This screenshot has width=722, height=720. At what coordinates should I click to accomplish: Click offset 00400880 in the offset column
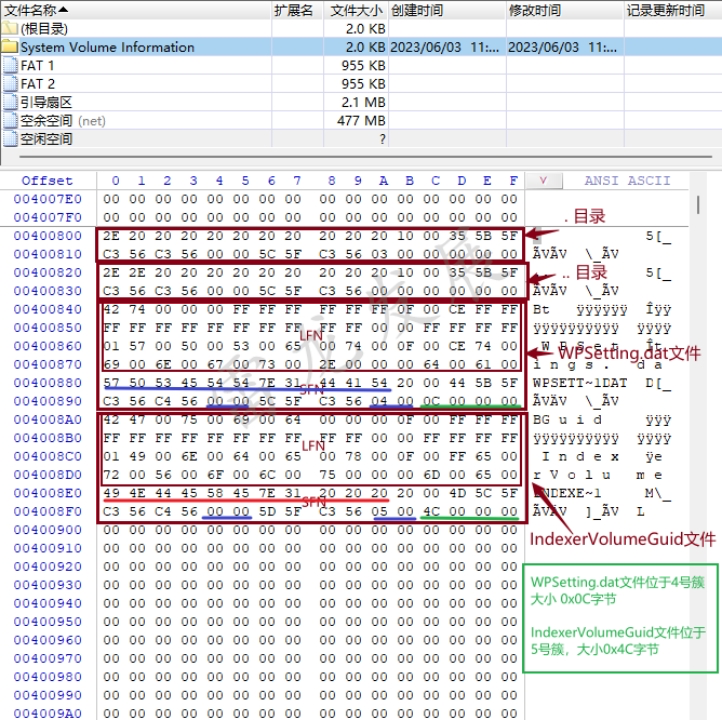(x=47, y=383)
